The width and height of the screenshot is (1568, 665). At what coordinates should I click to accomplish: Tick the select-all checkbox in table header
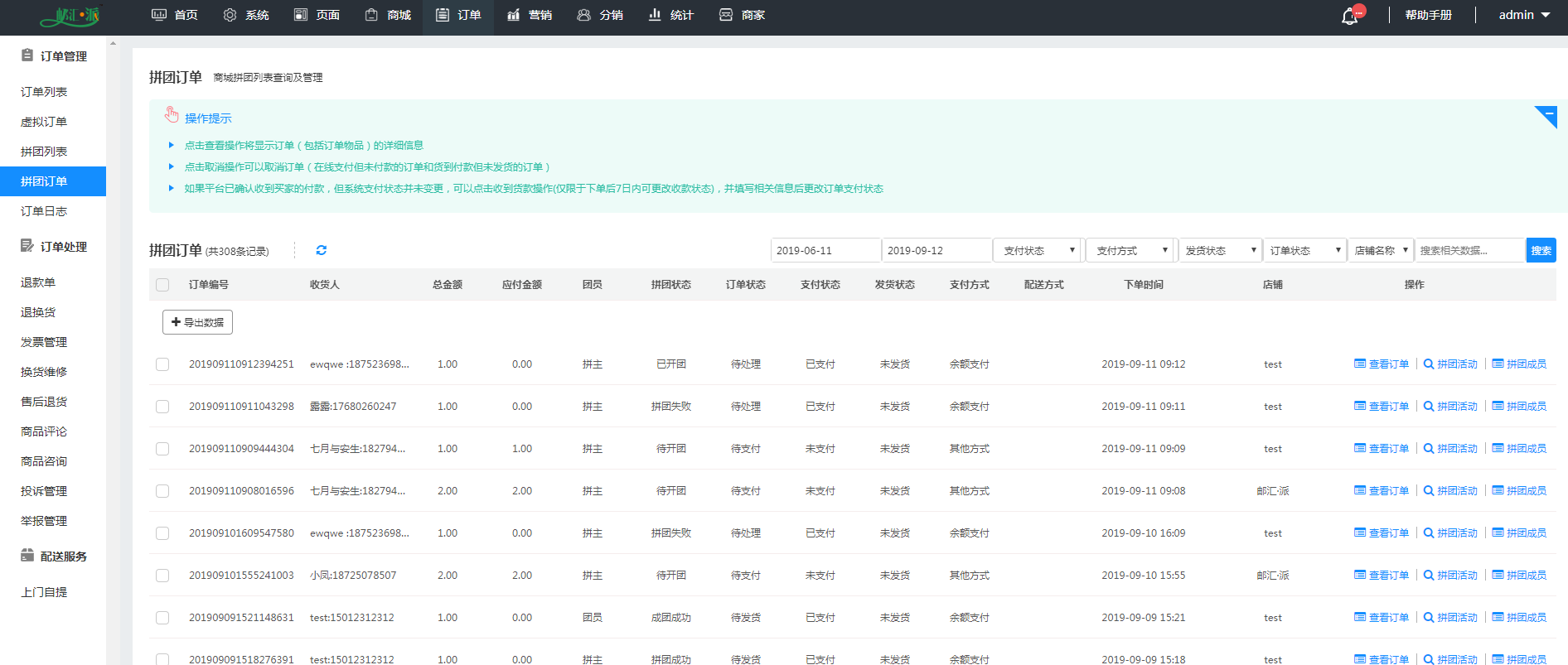coord(162,285)
